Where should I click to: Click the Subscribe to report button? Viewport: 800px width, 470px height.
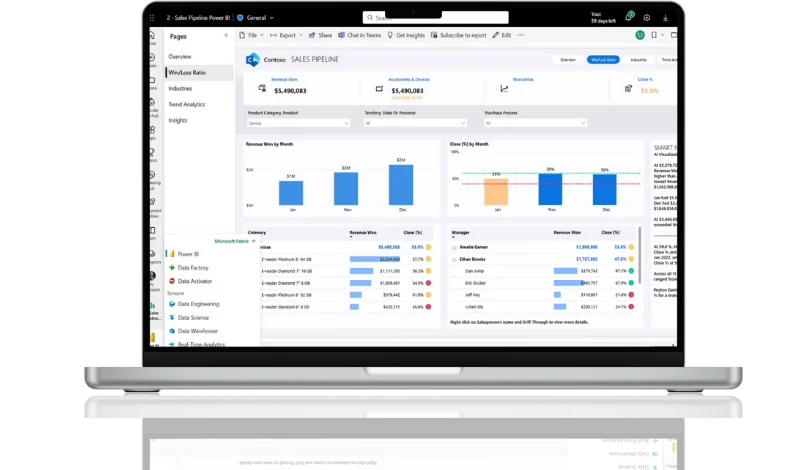459,35
